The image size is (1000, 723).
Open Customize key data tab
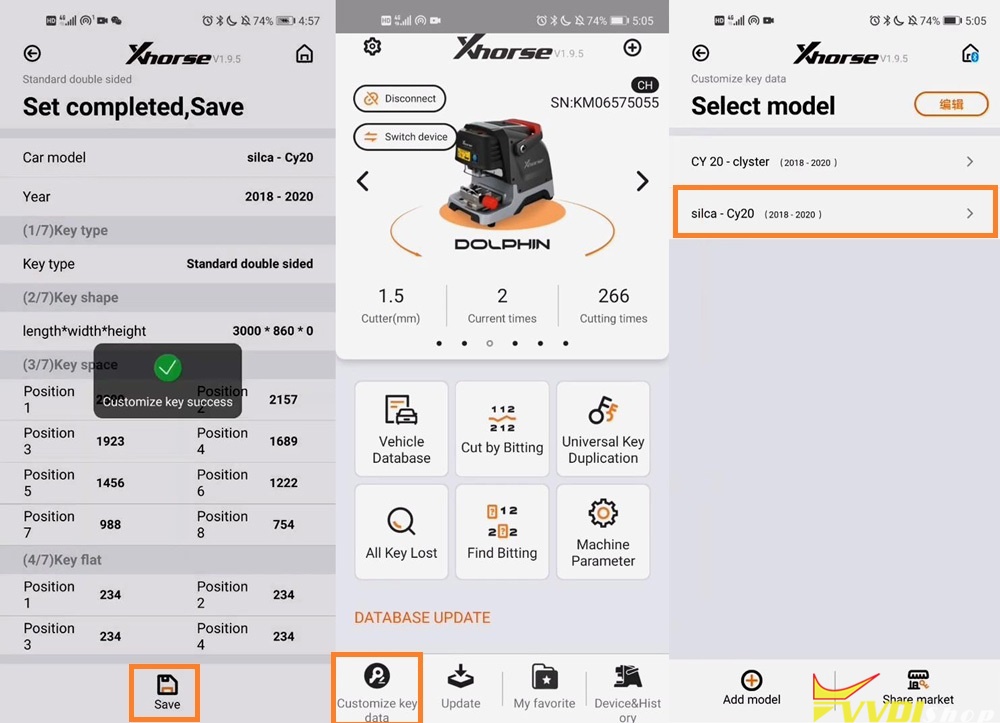click(x=377, y=689)
